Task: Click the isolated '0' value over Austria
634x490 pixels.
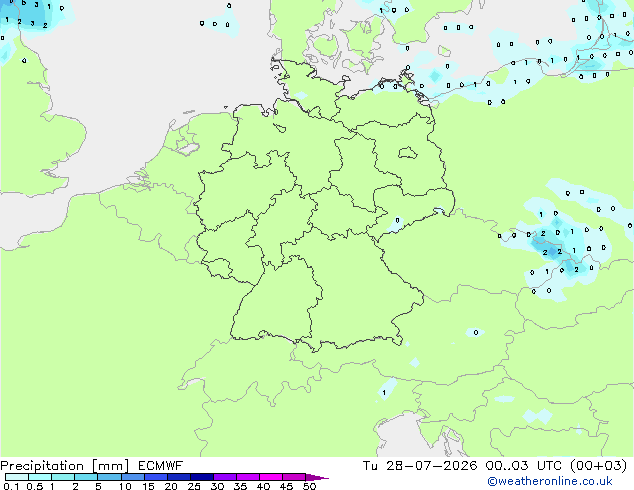Action: [476, 332]
